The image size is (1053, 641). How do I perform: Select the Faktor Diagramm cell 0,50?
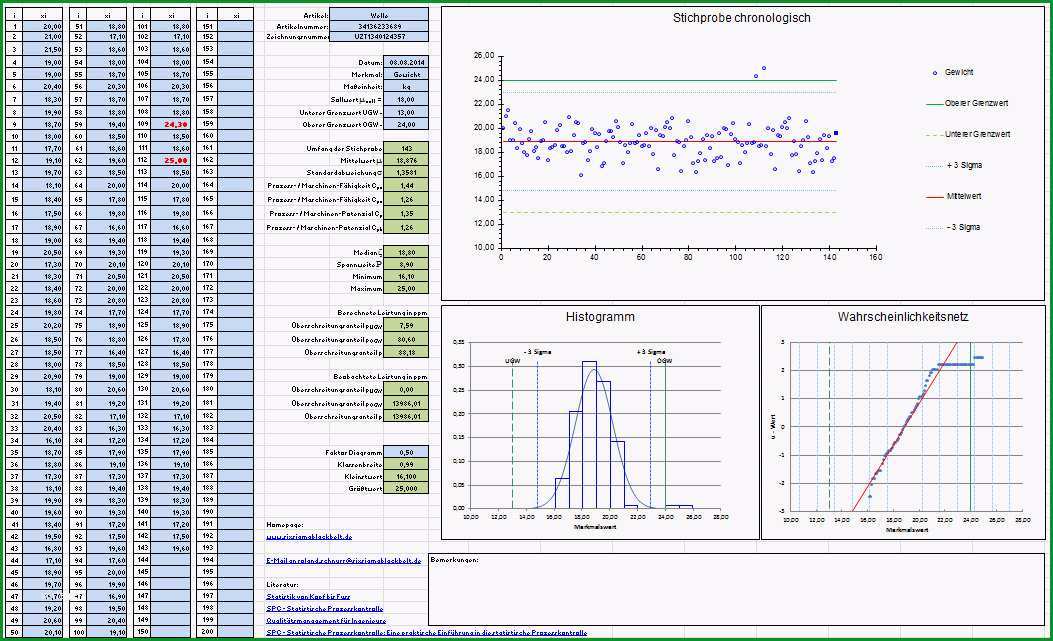coord(406,452)
